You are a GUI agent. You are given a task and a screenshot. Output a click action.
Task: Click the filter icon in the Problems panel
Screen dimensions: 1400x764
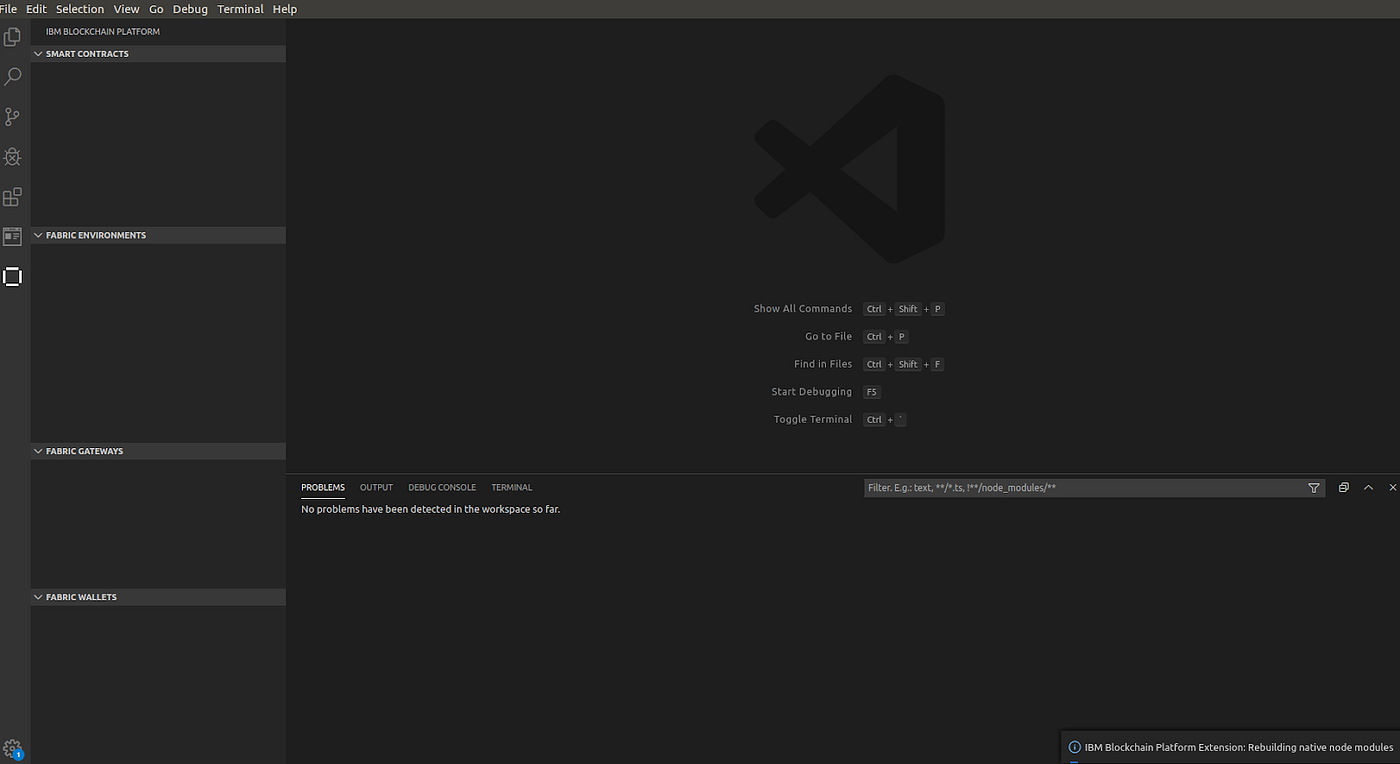[1313, 488]
